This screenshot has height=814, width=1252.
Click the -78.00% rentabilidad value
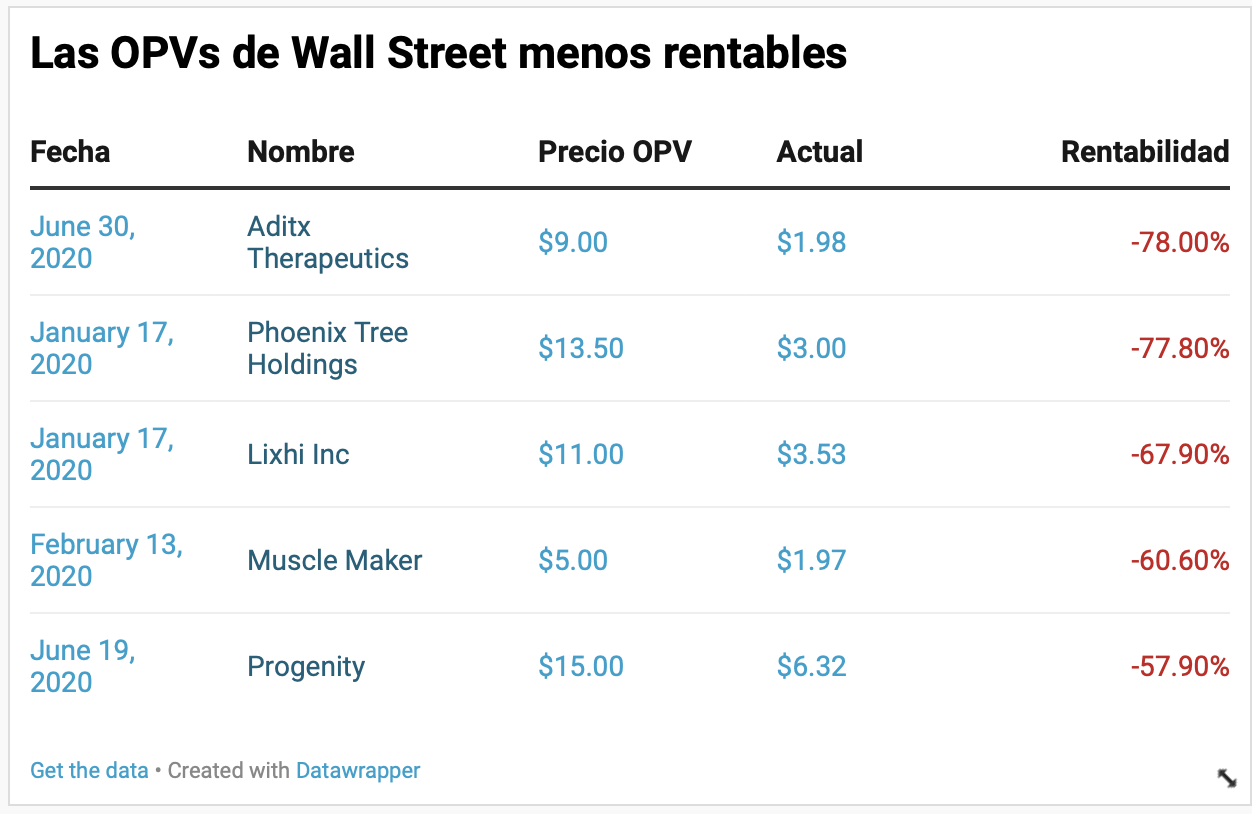point(1180,243)
